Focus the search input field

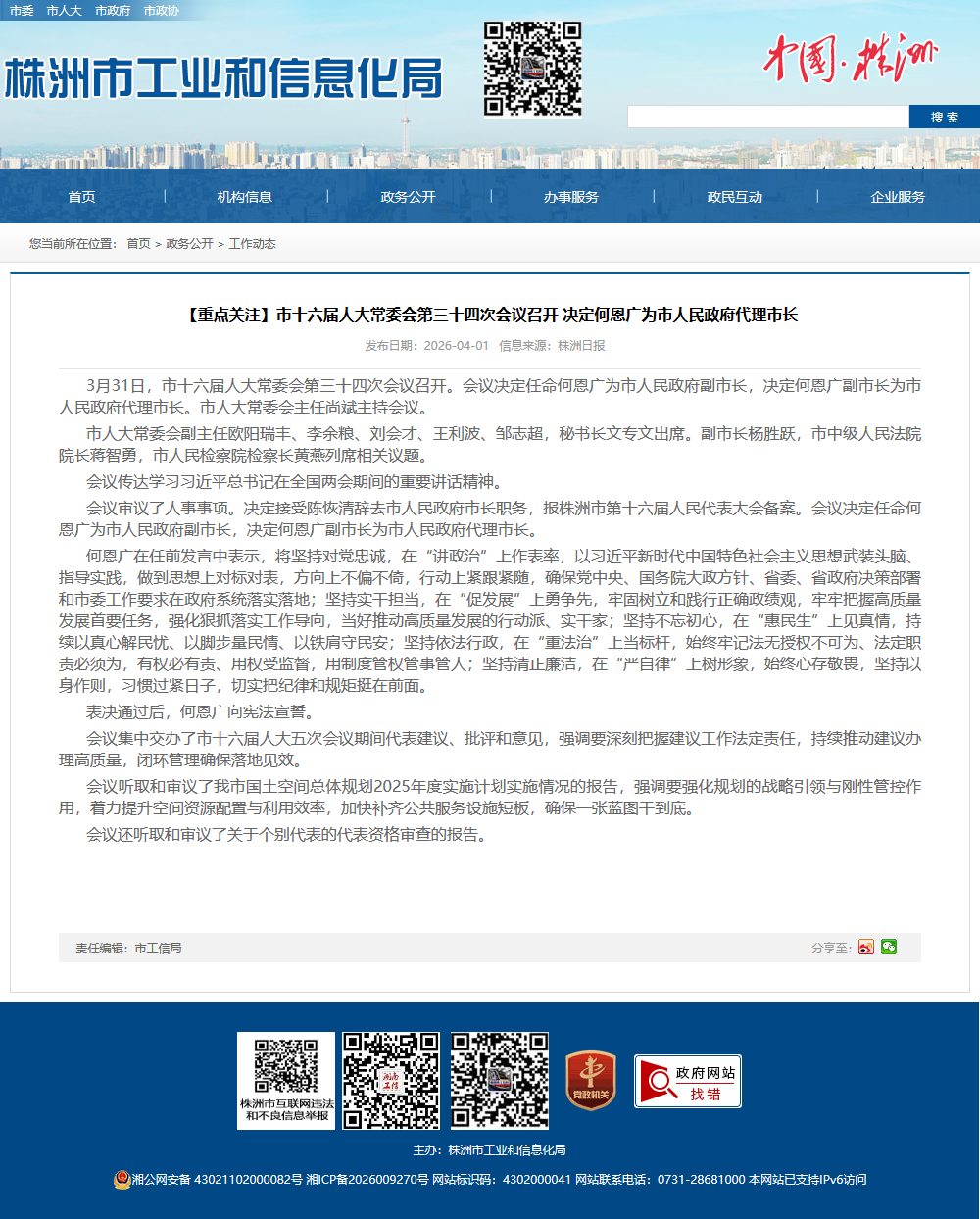[767, 117]
